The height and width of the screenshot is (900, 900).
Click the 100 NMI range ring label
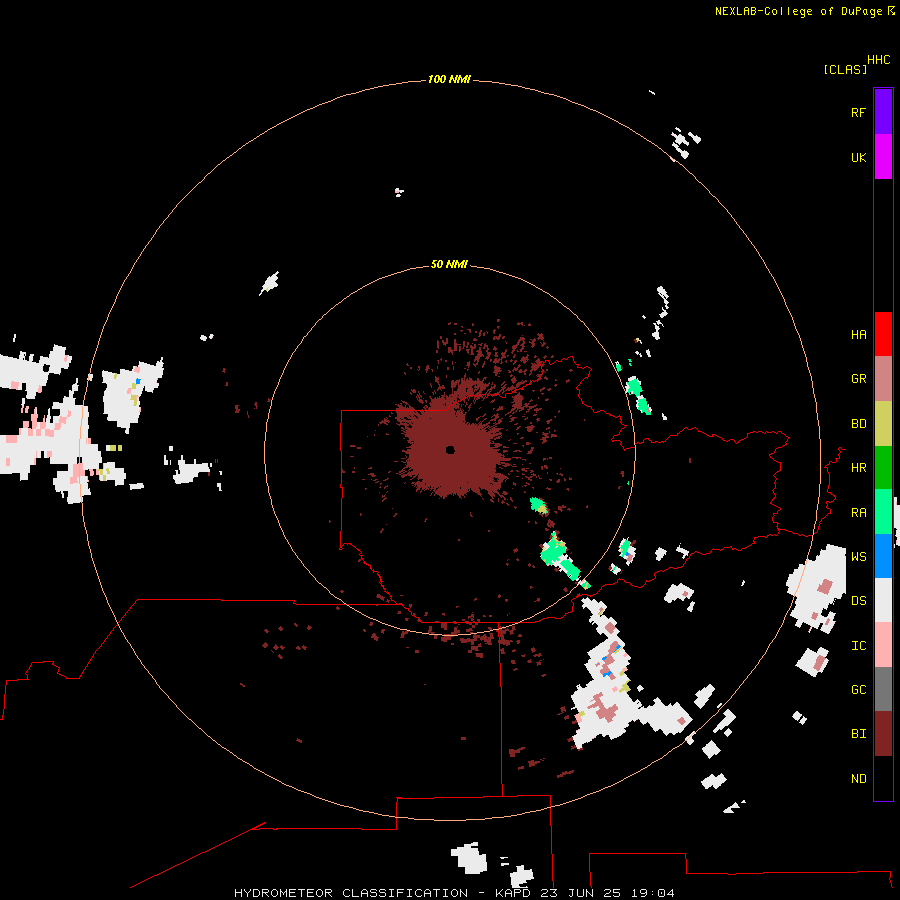(x=449, y=79)
